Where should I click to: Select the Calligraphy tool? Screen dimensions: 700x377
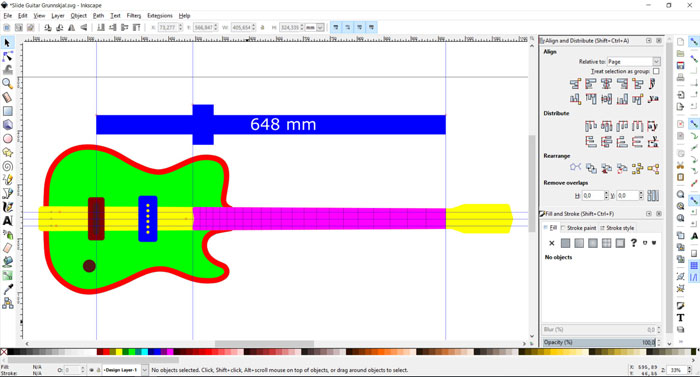(7, 207)
